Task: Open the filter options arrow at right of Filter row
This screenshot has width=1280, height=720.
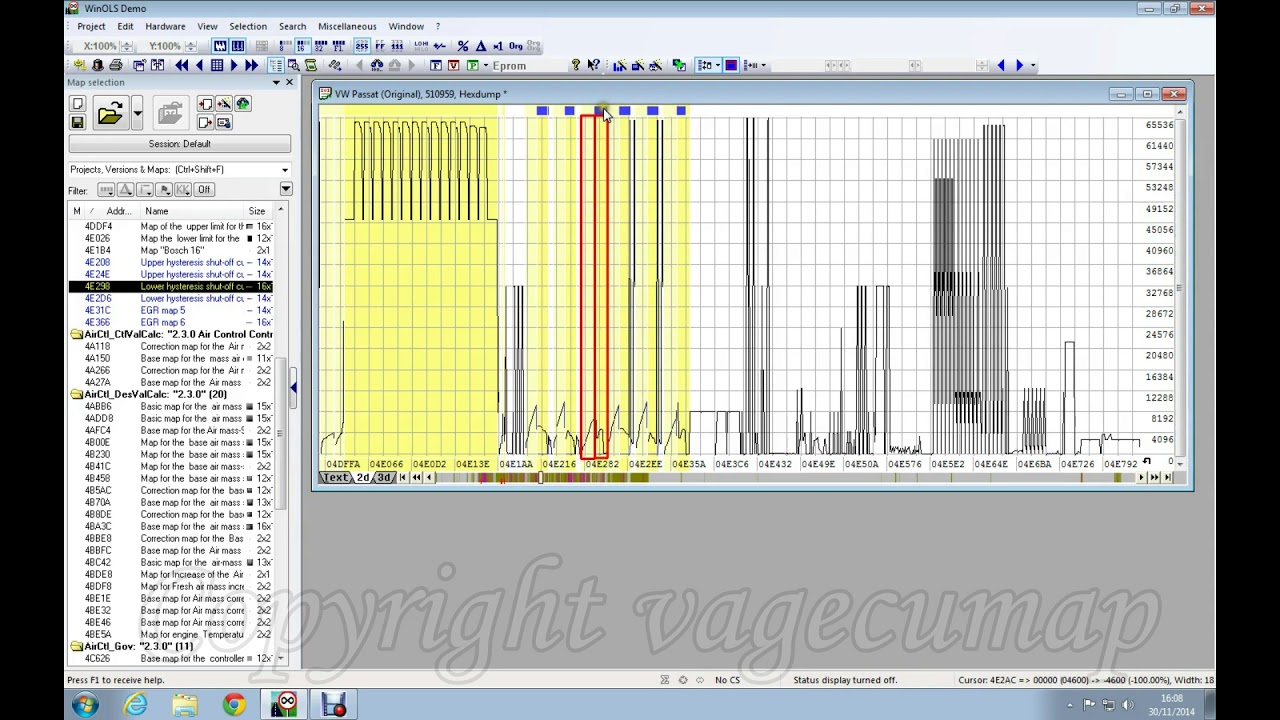Action: click(286, 189)
